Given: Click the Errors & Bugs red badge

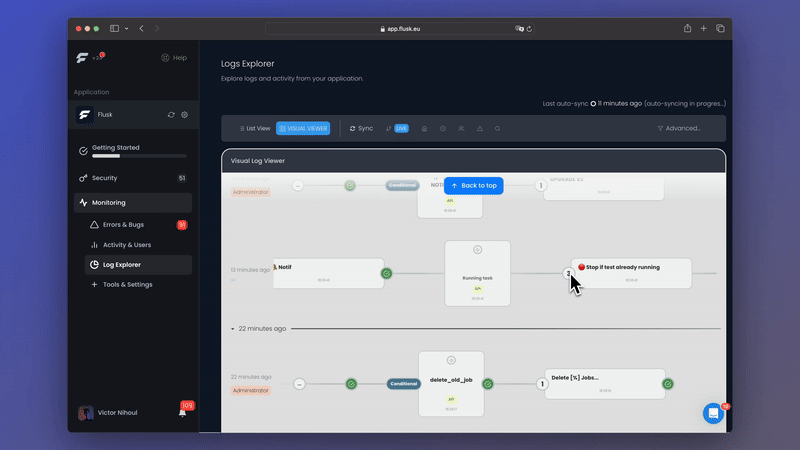Looking at the screenshot, I should click(x=182, y=224).
